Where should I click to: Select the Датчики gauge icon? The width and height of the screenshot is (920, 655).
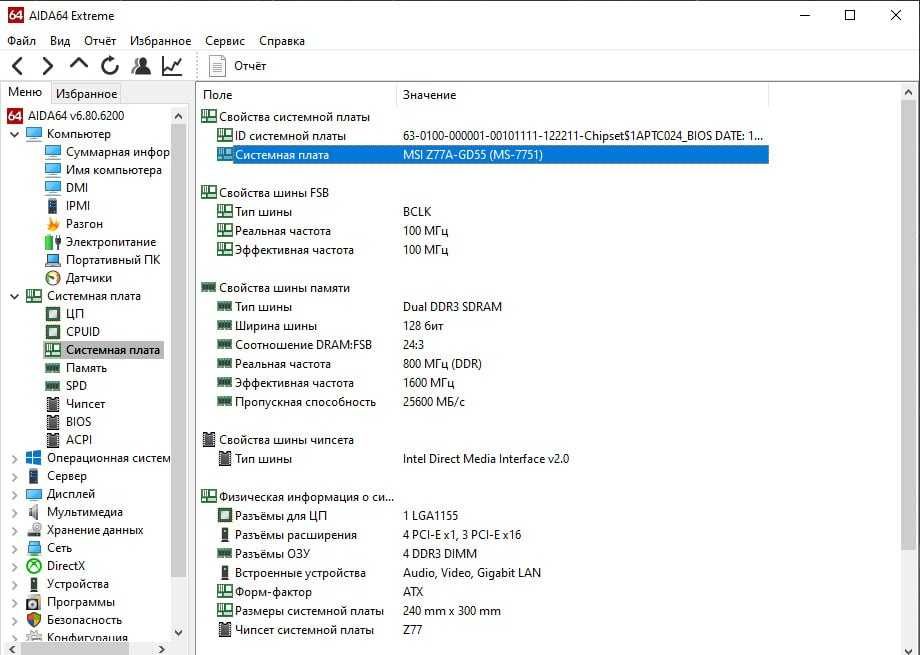(53, 278)
